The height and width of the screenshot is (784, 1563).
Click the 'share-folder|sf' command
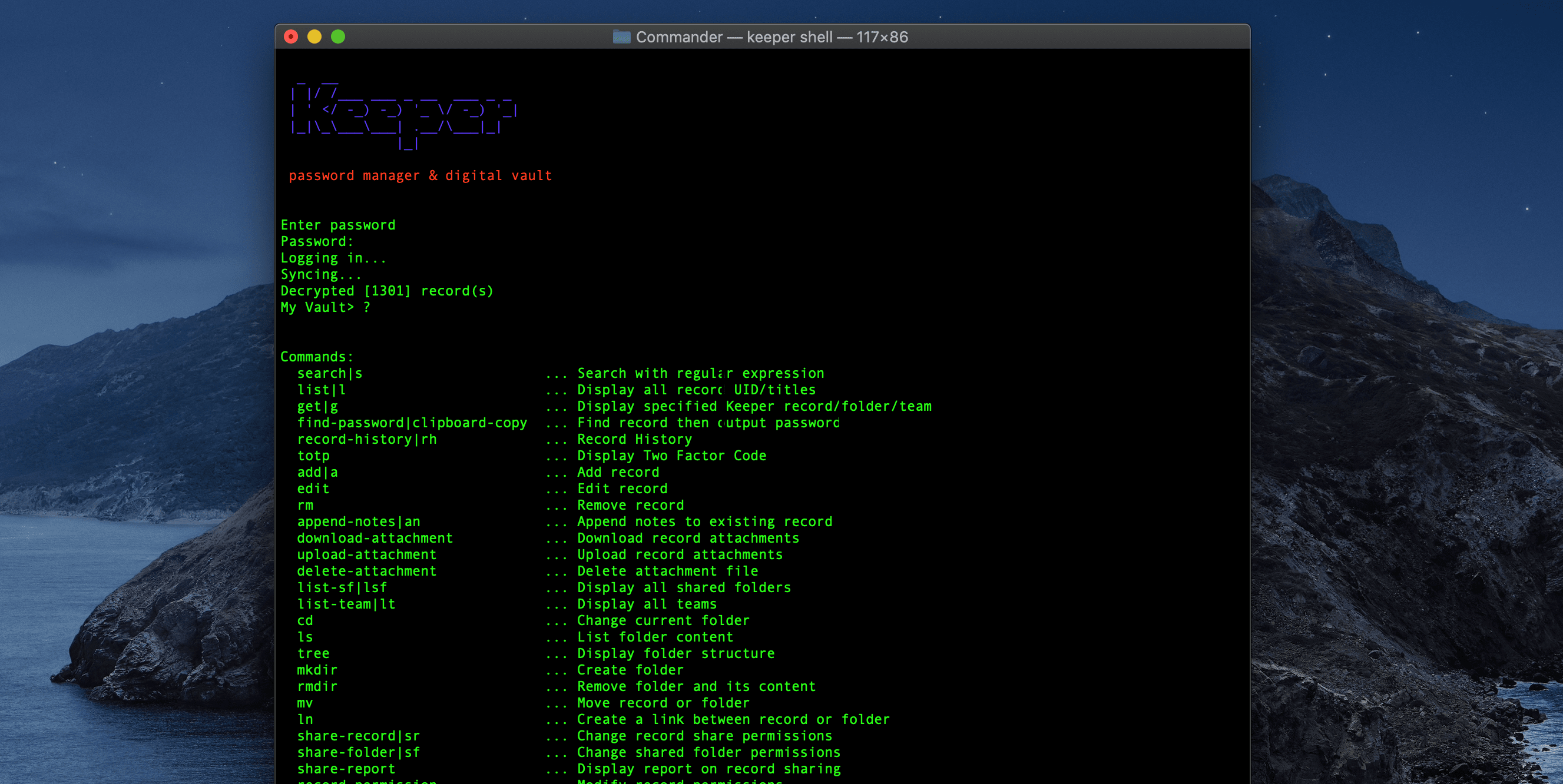[x=359, y=752]
